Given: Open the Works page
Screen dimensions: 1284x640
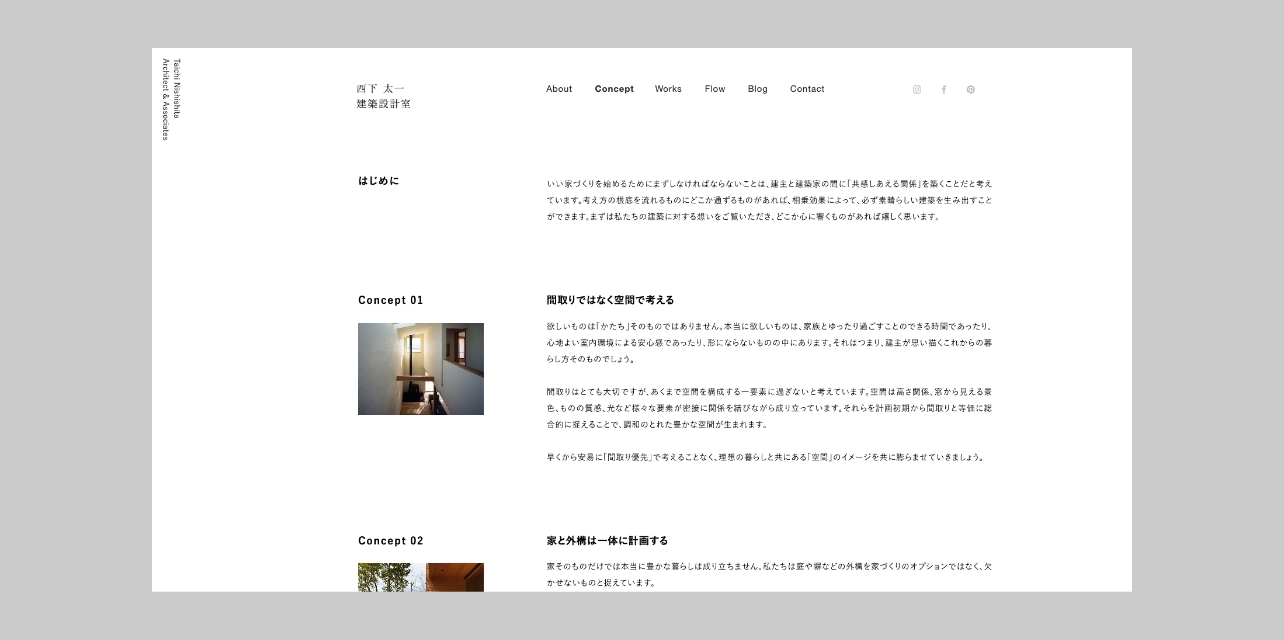Looking at the screenshot, I should click(668, 89).
